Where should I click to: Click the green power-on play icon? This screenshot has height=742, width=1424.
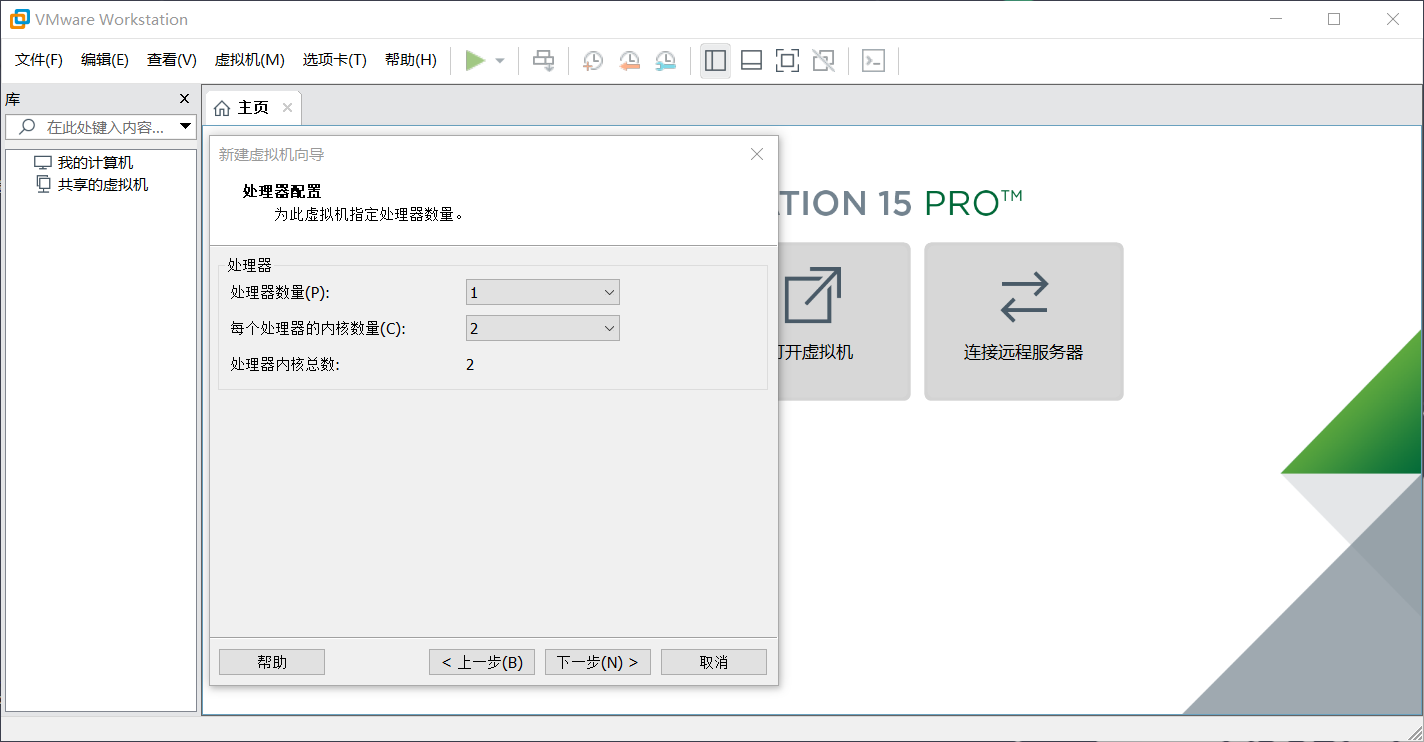tap(475, 61)
